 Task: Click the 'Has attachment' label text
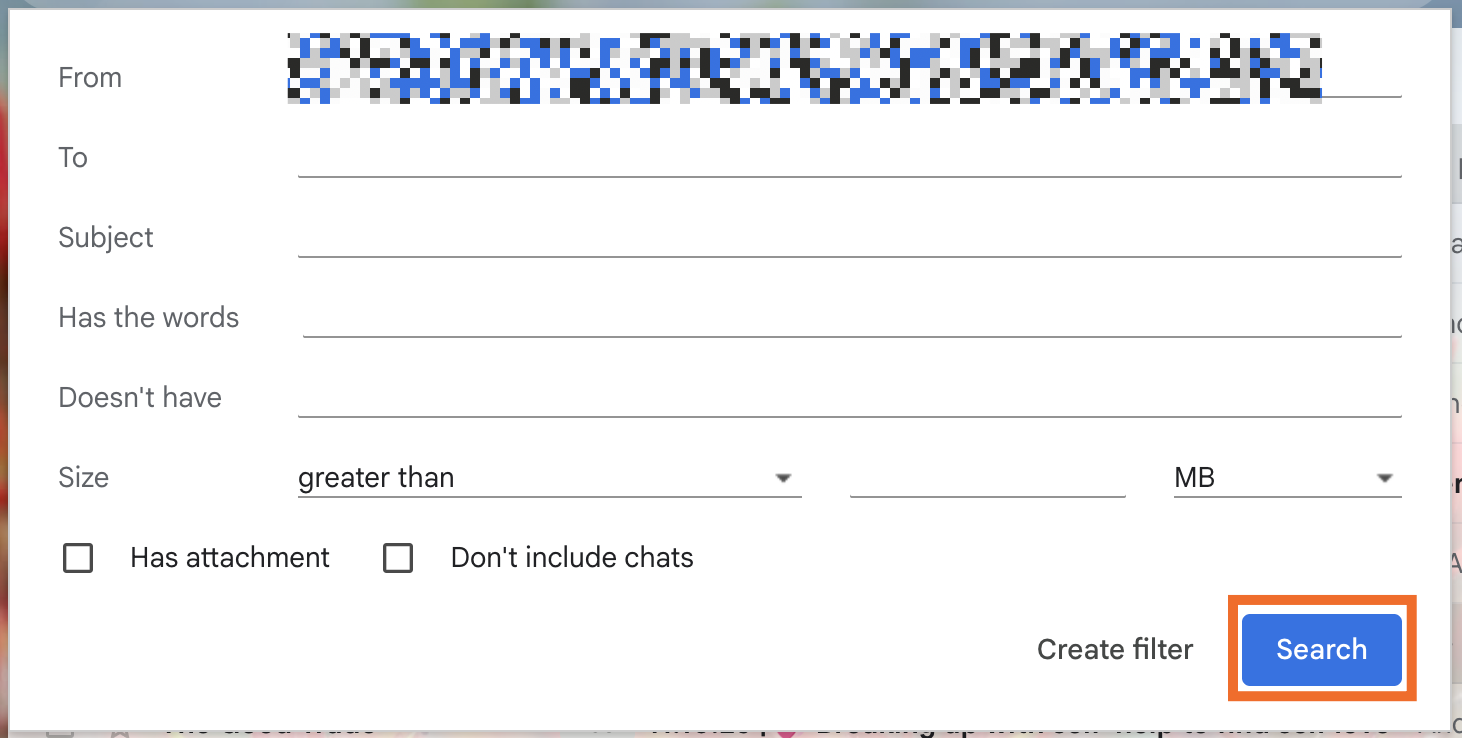pos(229,558)
